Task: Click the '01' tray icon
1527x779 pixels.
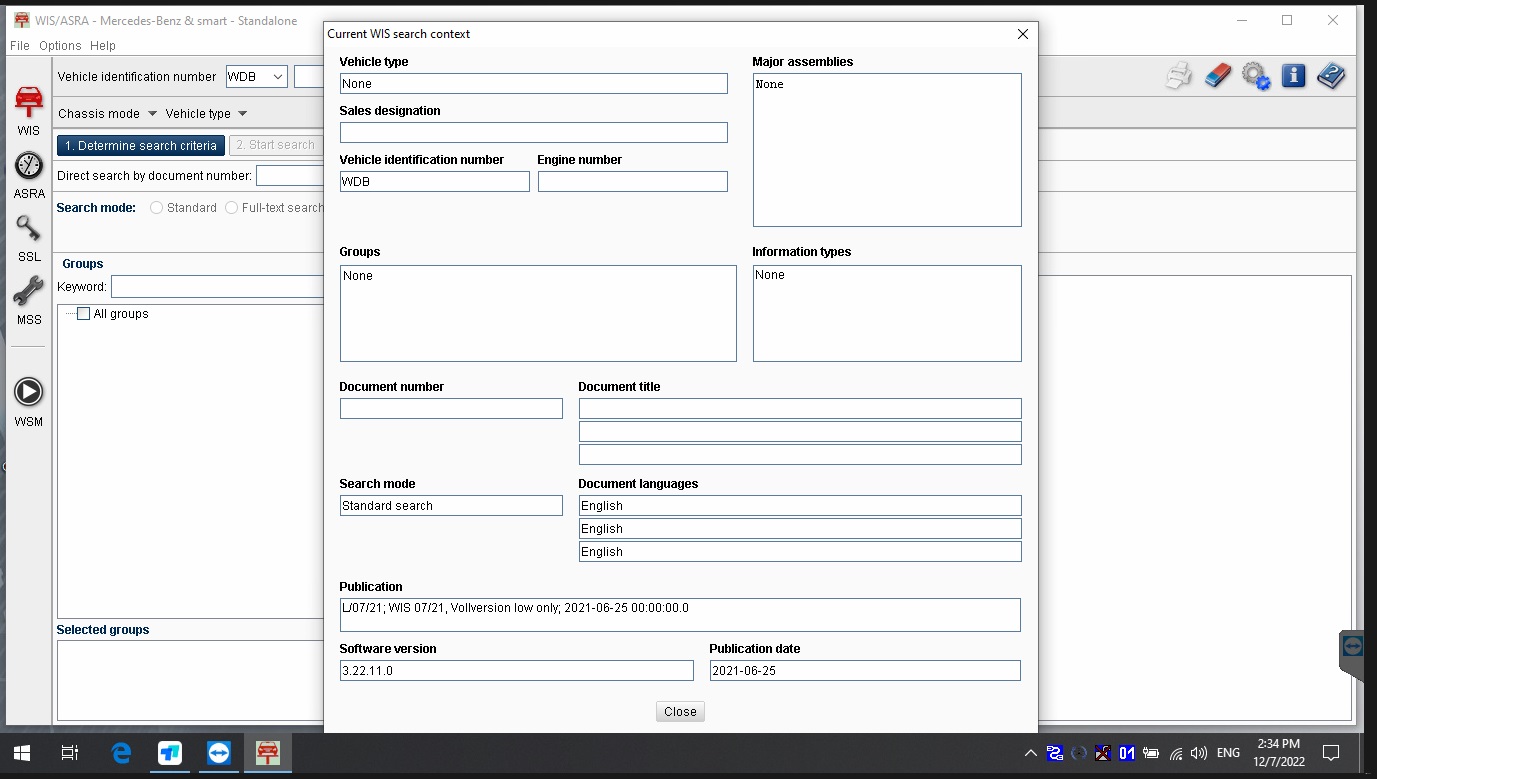Action: pyautogui.click(x=1126, y=753)
